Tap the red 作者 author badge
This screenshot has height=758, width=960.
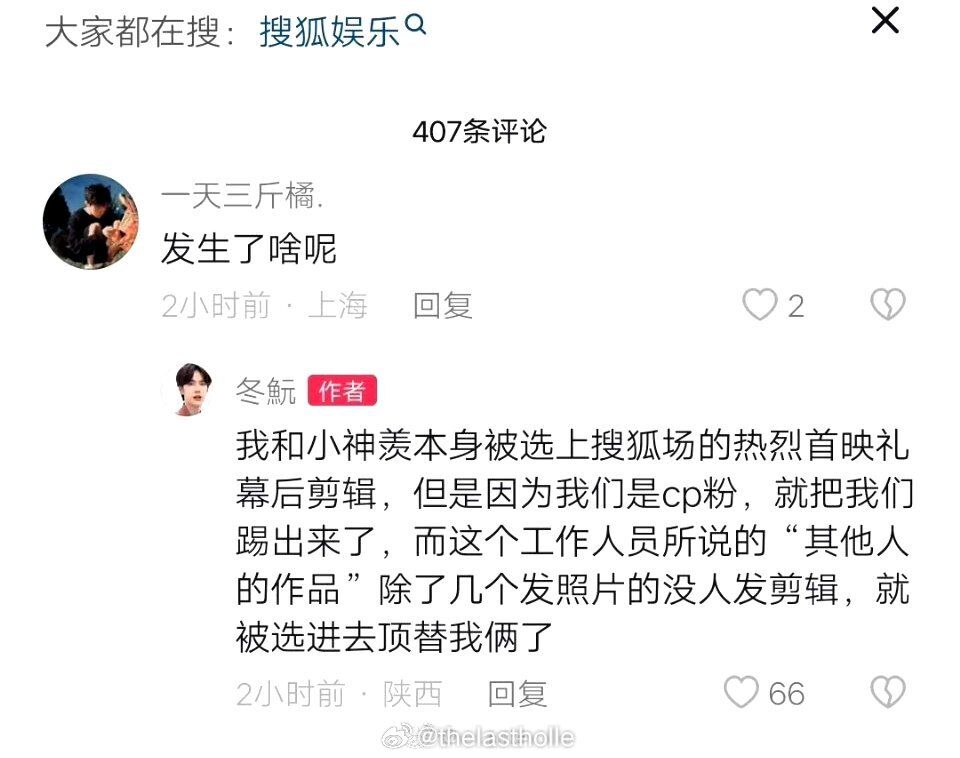click(342, 391)
